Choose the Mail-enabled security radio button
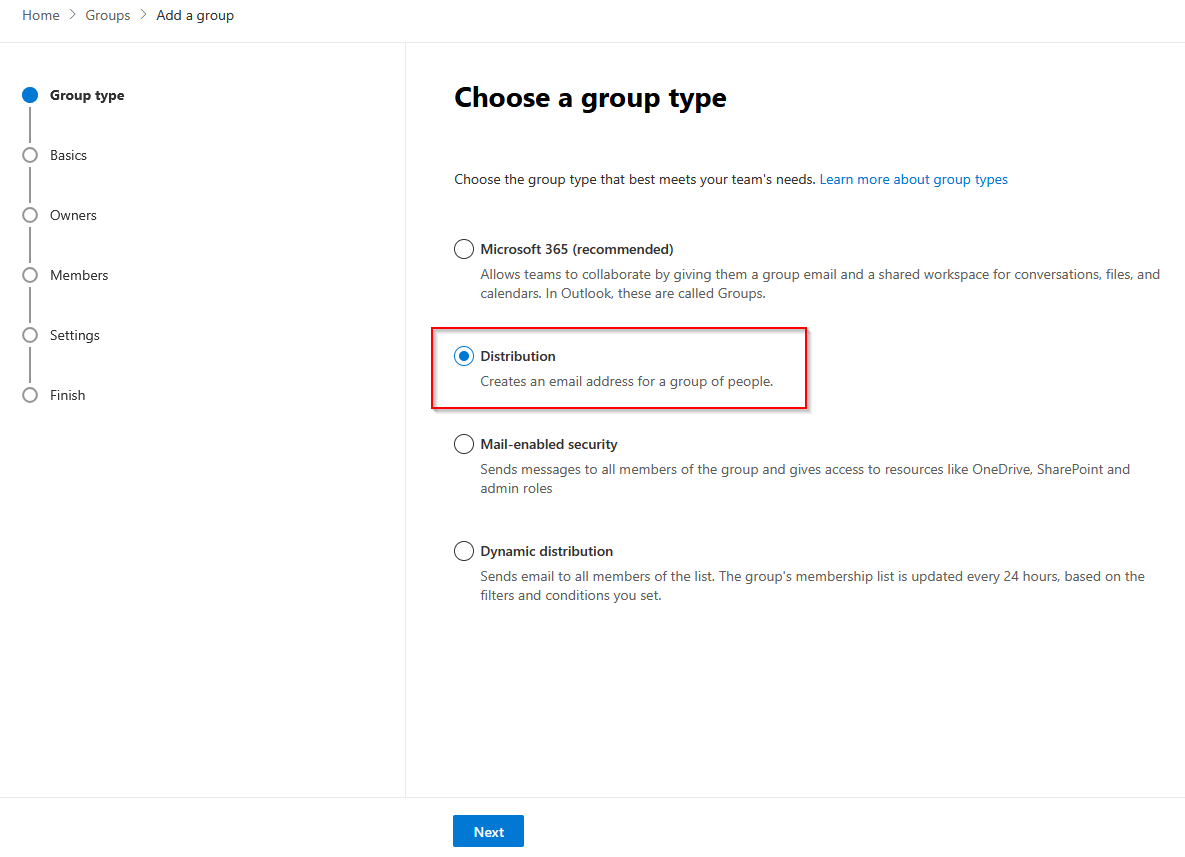Screen dimensions: 1185x857 (x=464, y=444)
